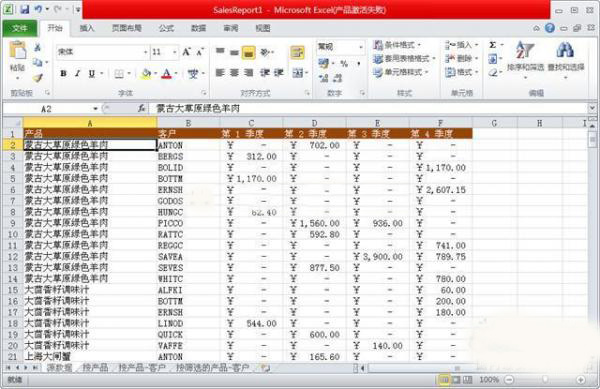
Task: Open the number format dropdown
Action: [361, 47]
